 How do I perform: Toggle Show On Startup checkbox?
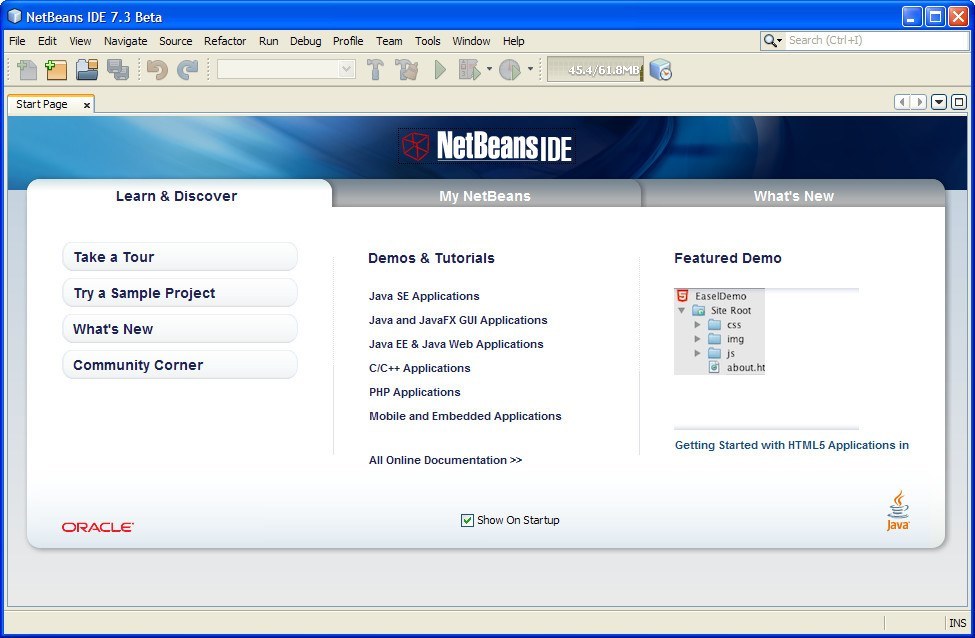tap(467, 520)
